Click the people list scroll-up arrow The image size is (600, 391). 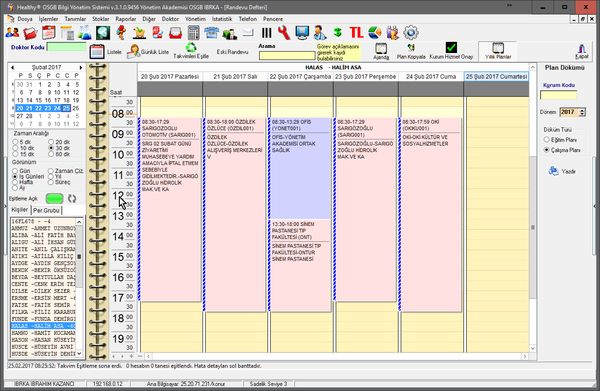point(79,222)
